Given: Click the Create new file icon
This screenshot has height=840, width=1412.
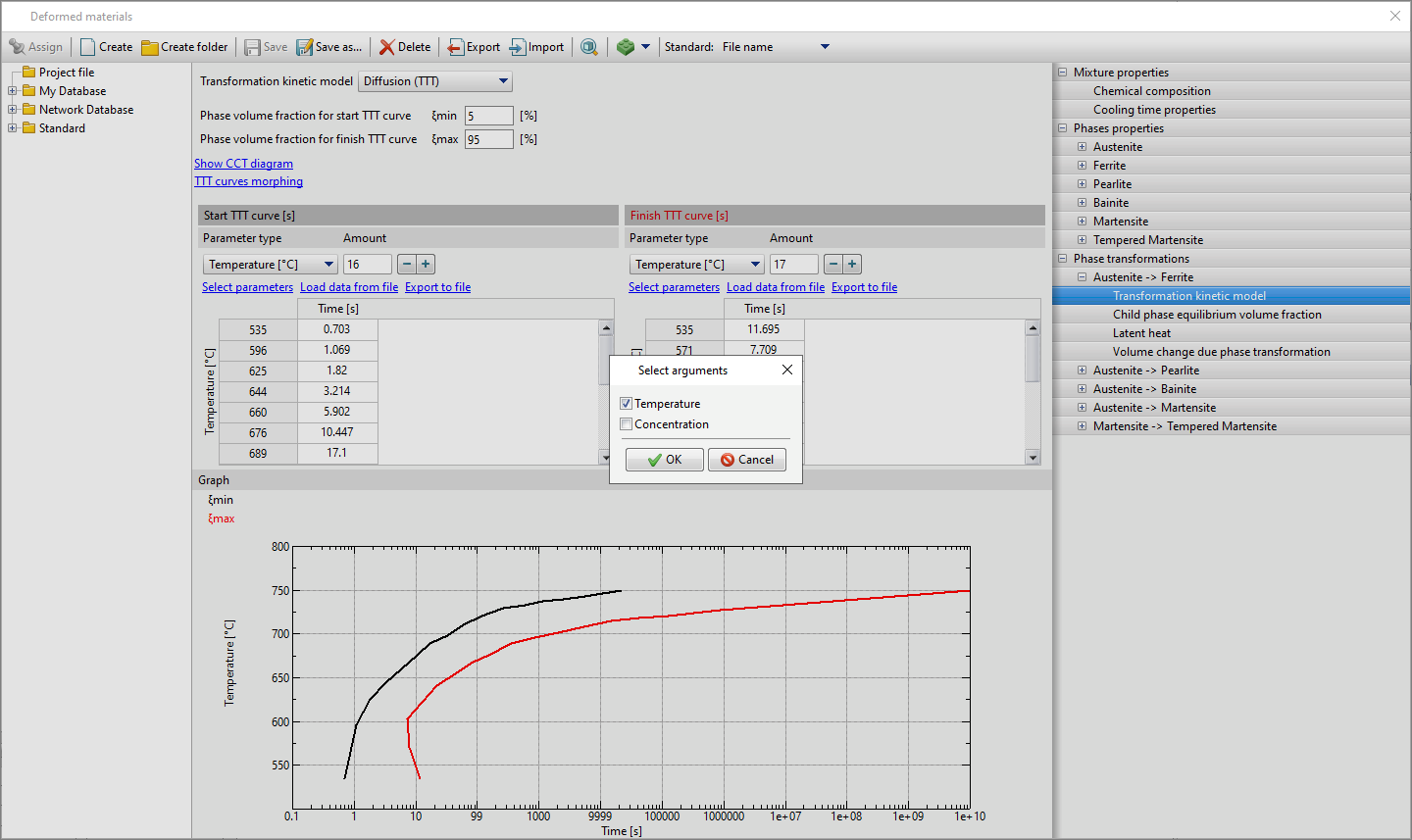Looking at the screenshot, I should click(x=88, y=47).
